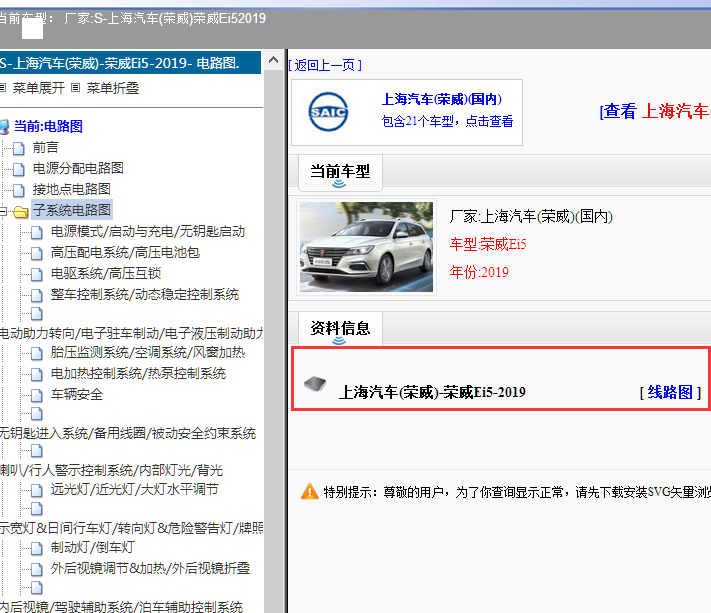Click page icon beside 远光灯/近光灯
The width and height of the screenshot is (711, 613).
pyautogui.click(x=37, y=490)
